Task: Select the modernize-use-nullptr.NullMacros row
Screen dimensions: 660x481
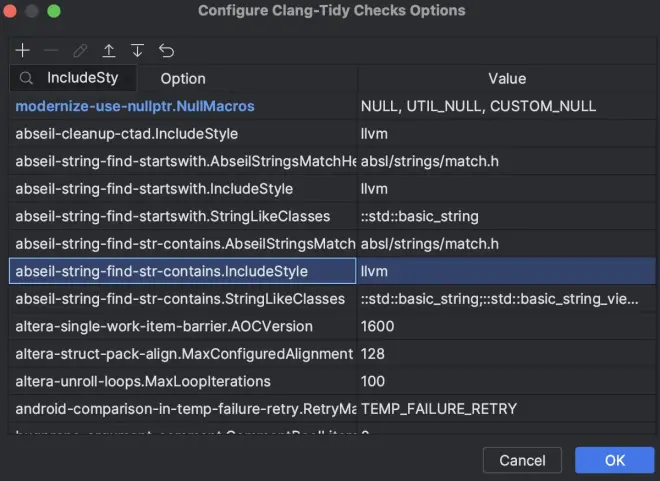Action: tap(135, 106)
